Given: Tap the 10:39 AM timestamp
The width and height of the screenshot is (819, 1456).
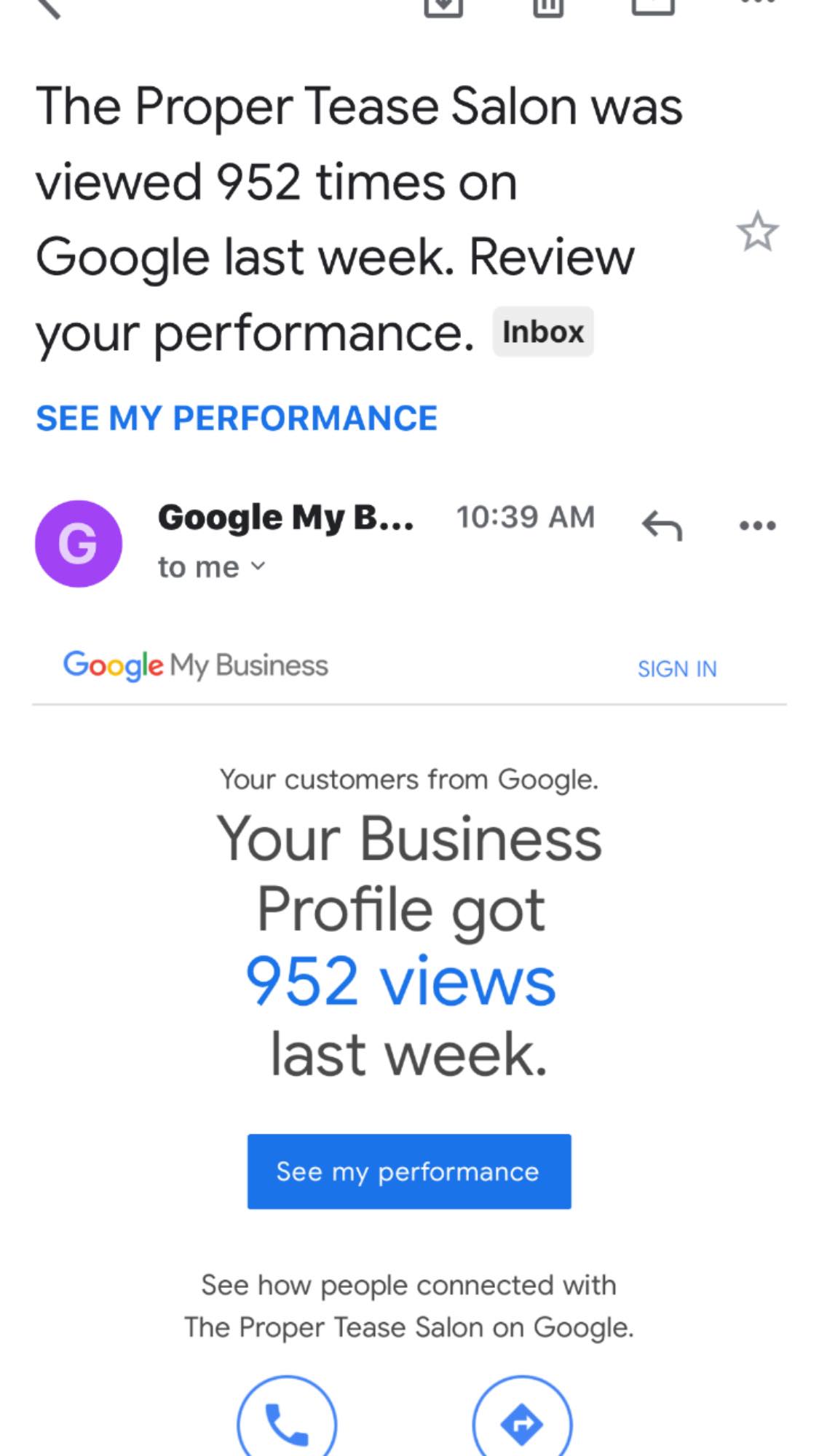Looking at the screenshot, I should pos(525,518).
